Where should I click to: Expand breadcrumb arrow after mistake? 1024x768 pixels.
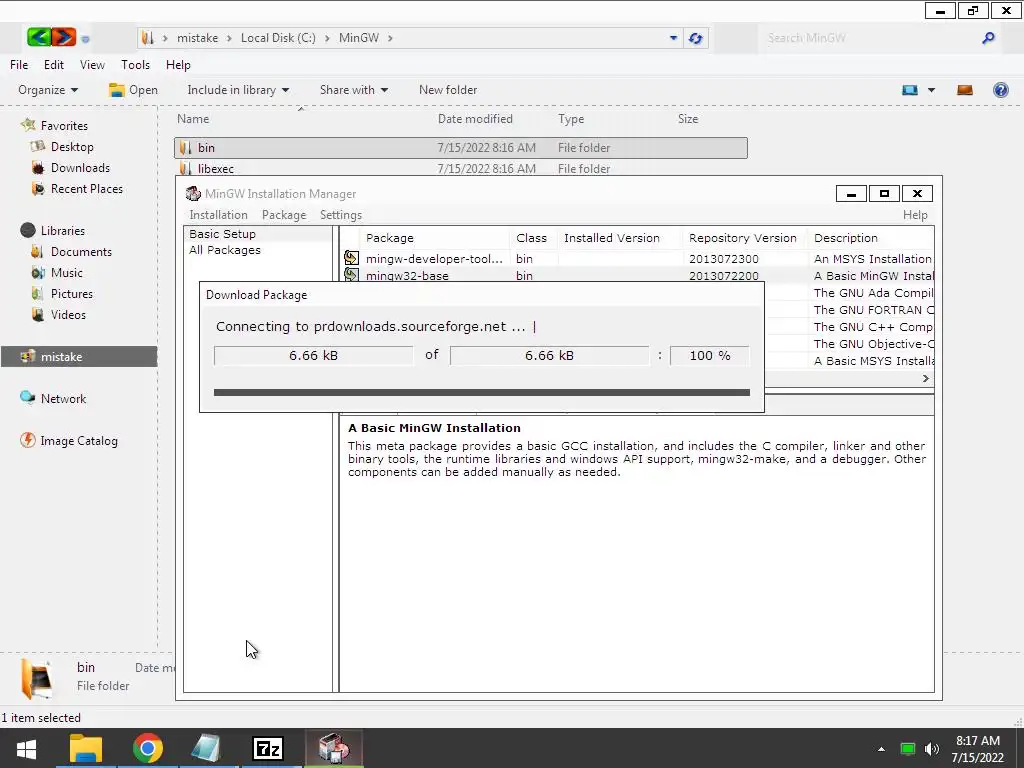point(229,38)
